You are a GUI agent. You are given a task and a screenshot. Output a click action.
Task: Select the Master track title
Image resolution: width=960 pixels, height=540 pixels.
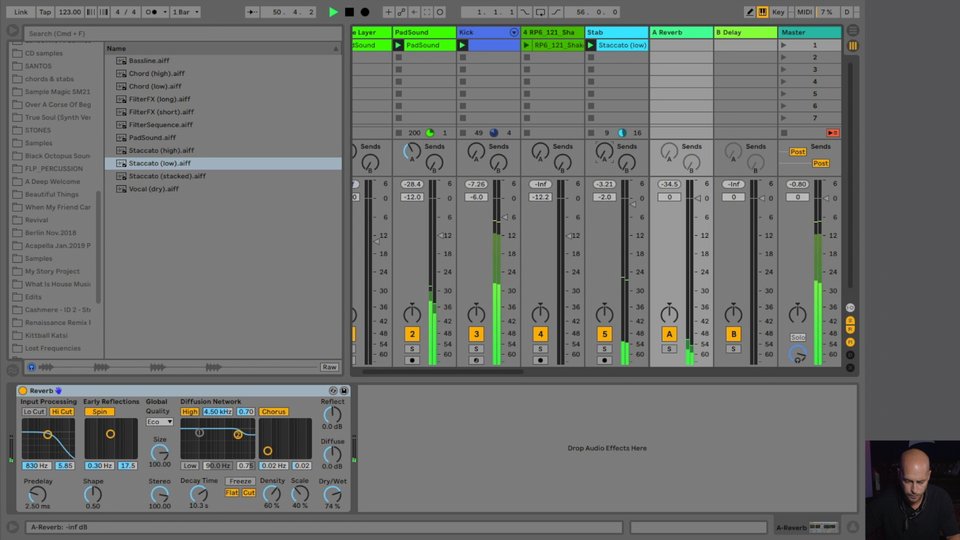809,32
